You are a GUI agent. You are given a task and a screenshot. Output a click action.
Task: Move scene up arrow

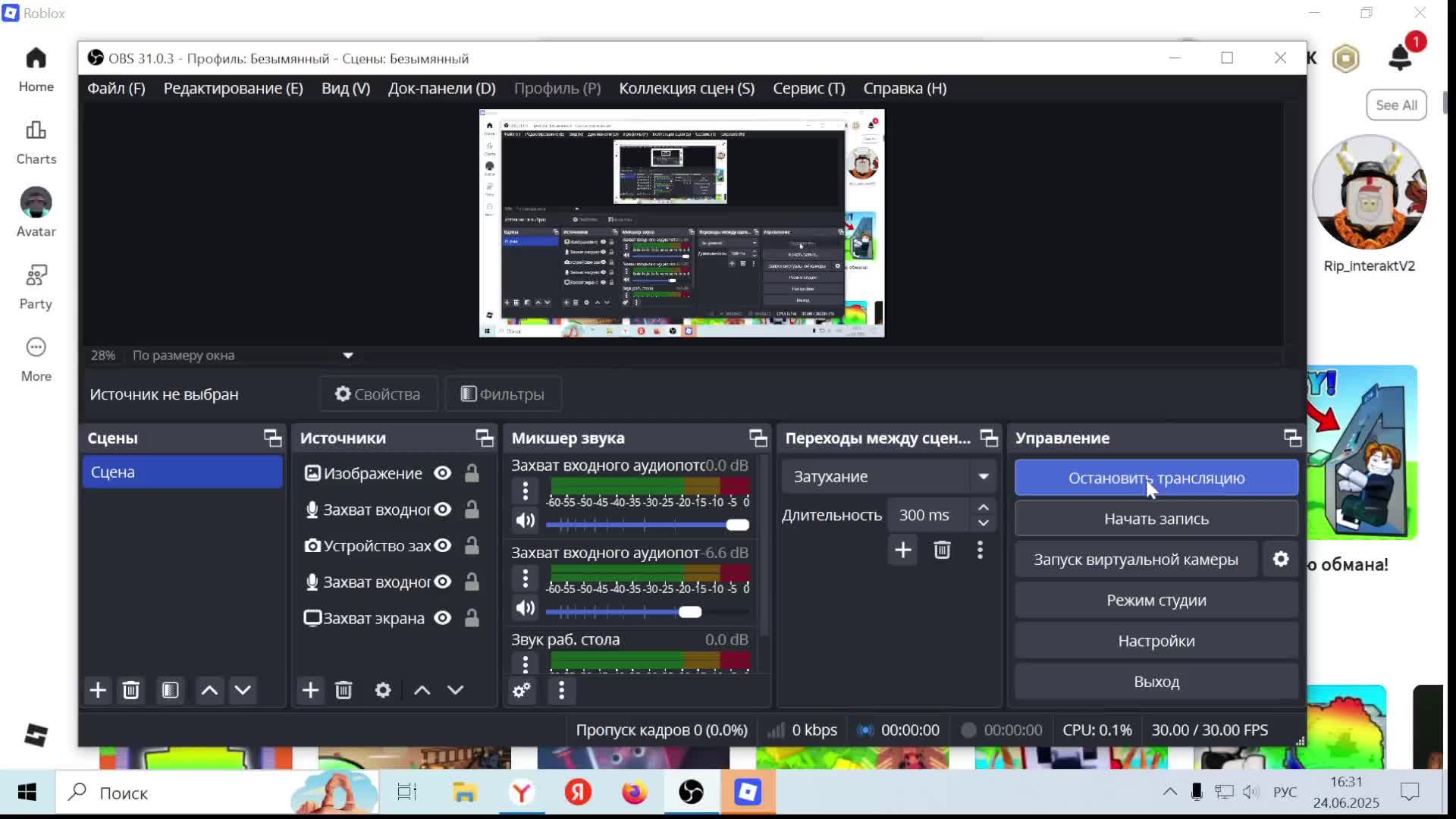(x=209, y=690)
